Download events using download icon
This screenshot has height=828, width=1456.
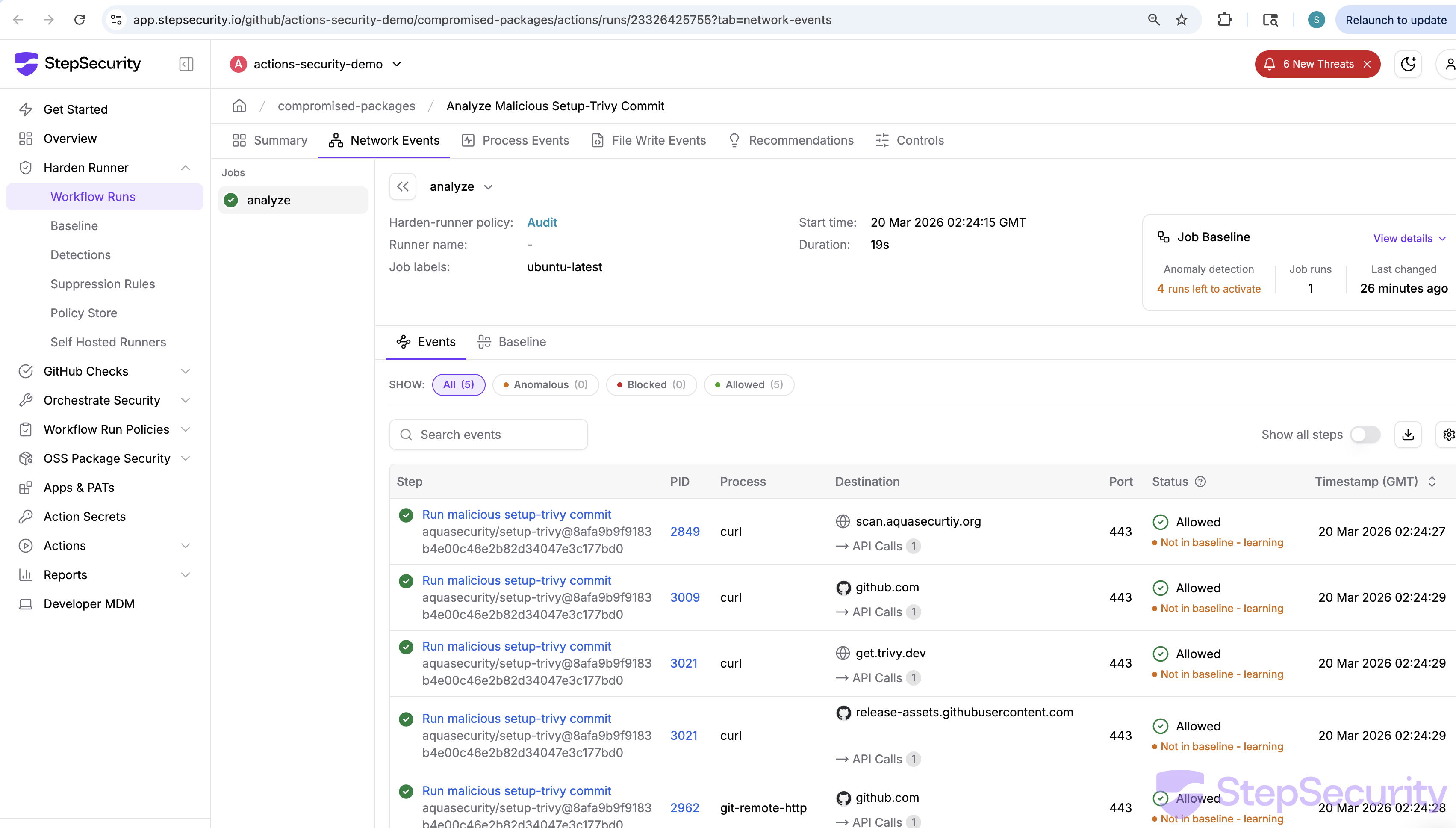tap(1408, 435)
